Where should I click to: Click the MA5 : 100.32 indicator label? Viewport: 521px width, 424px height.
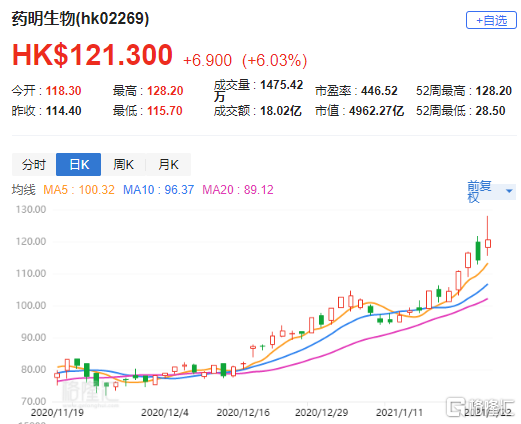point(79,190)
